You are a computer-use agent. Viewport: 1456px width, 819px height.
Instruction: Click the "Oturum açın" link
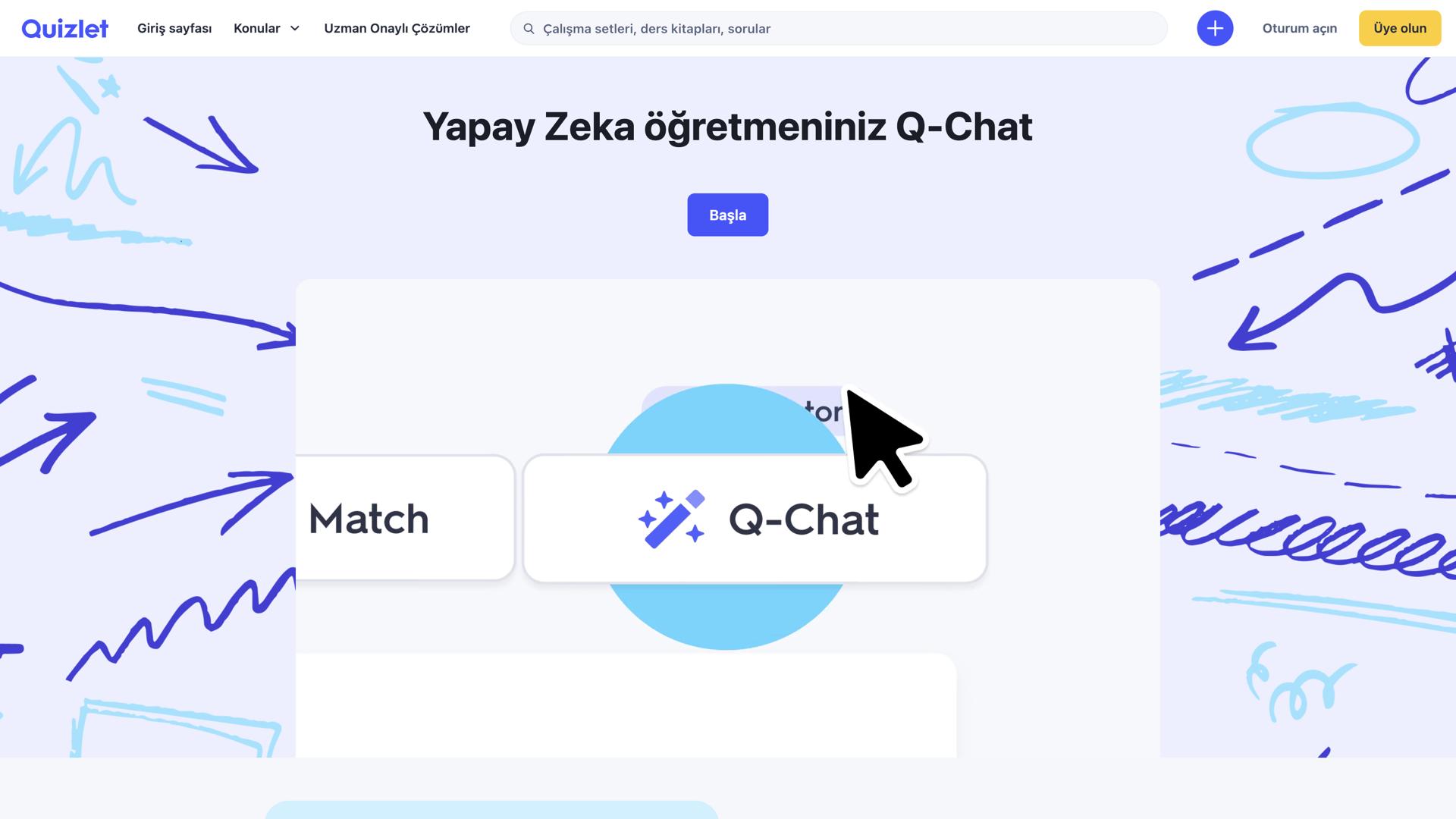(x=1299, y=28)
